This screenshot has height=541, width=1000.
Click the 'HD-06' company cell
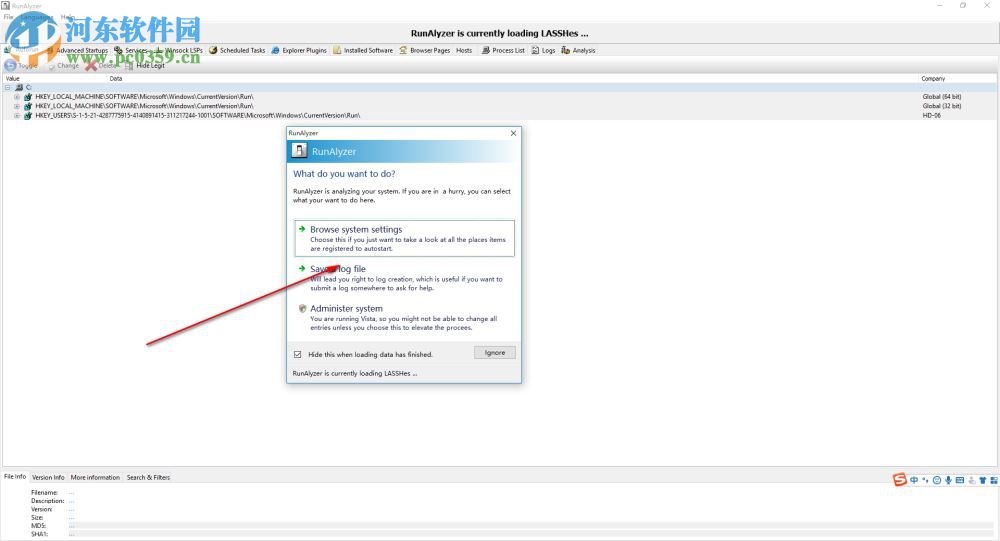click(x=931, y=115)
